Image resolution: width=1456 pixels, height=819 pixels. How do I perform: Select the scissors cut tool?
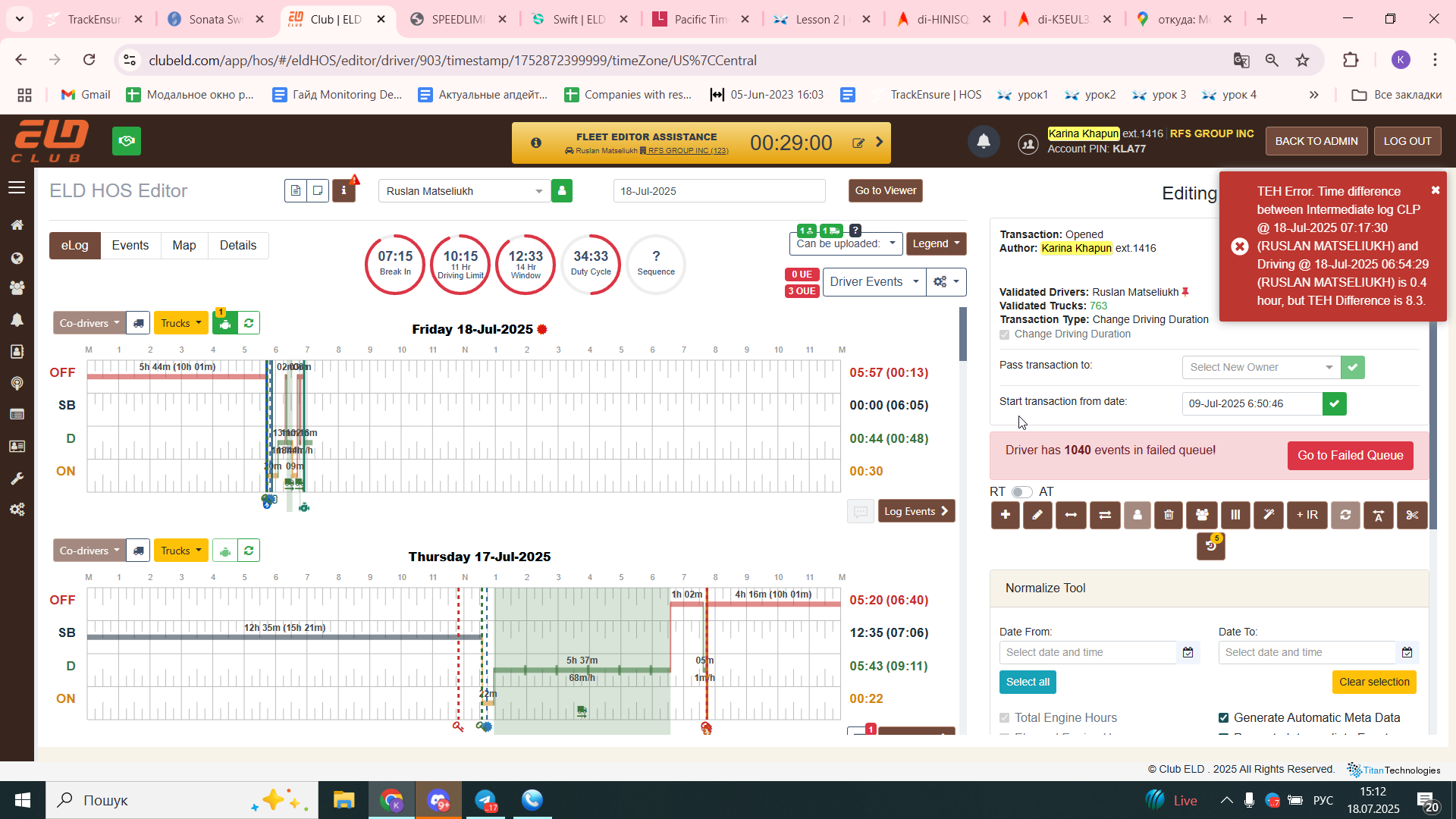point(1412,515)
